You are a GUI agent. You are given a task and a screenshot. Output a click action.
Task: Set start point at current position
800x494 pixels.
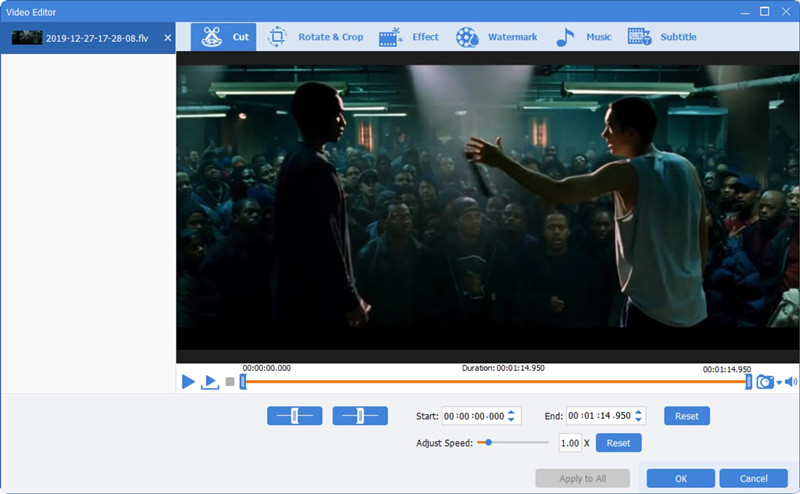pos(294,416)
